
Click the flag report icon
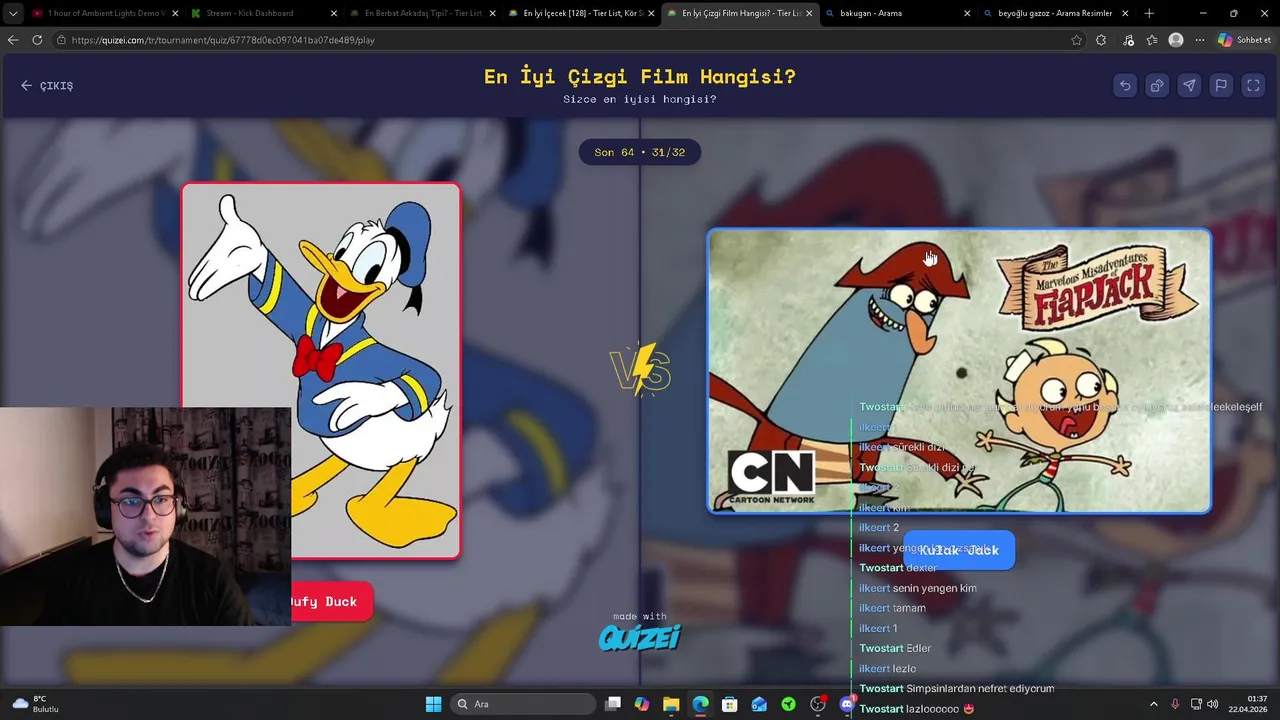[1221, 86]
